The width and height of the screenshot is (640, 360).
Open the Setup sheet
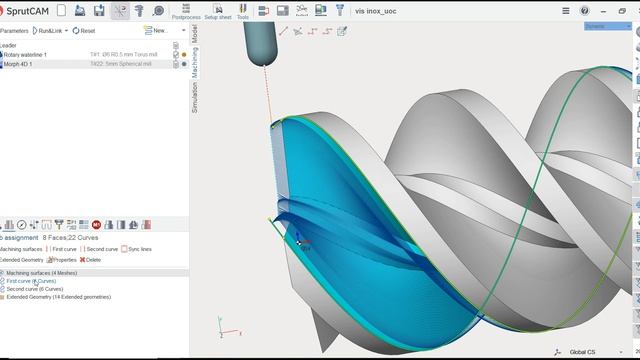[218, 11]
